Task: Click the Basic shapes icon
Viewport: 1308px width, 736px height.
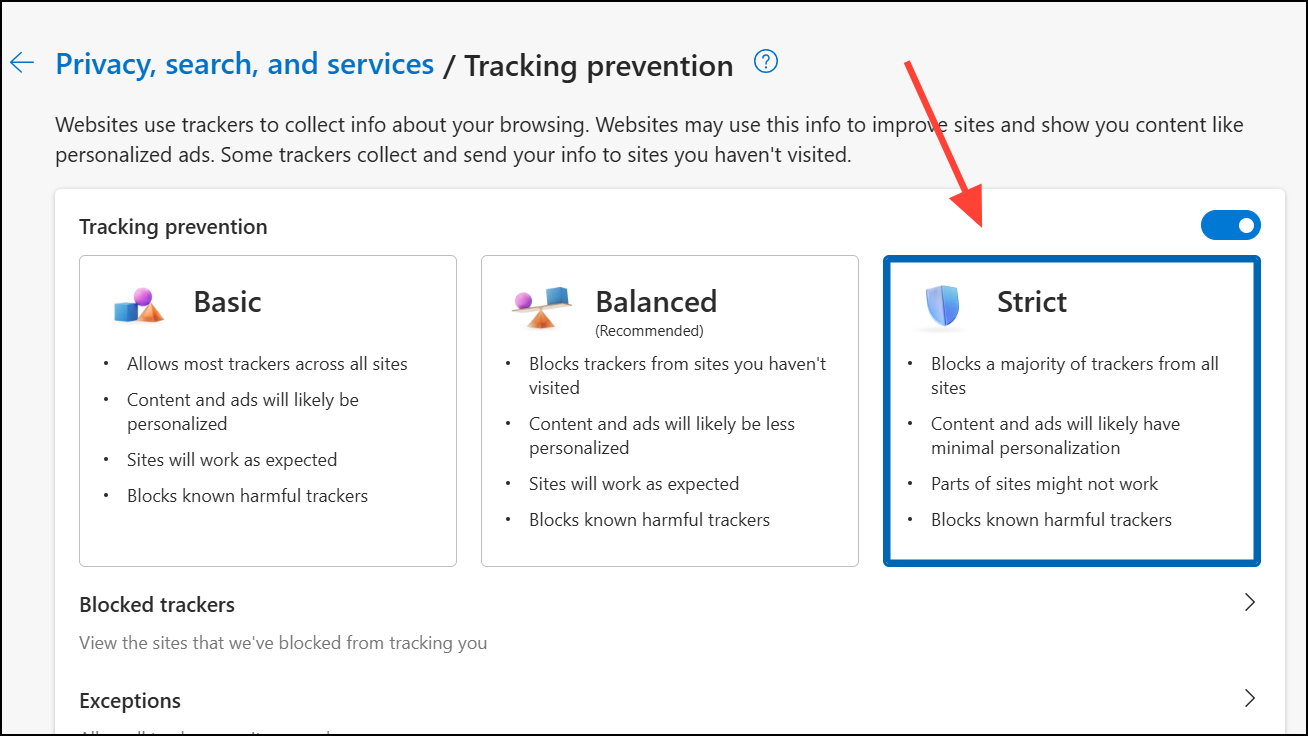Action: coord(139,306)
